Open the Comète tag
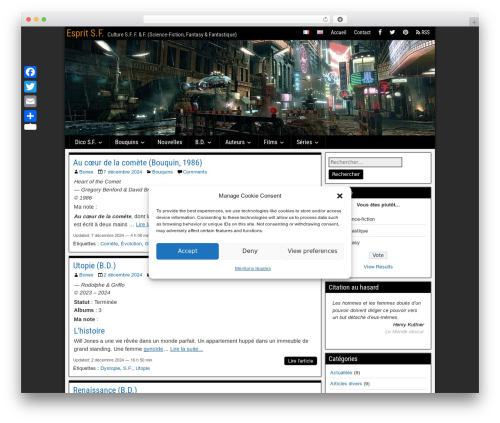 point(109,244)
